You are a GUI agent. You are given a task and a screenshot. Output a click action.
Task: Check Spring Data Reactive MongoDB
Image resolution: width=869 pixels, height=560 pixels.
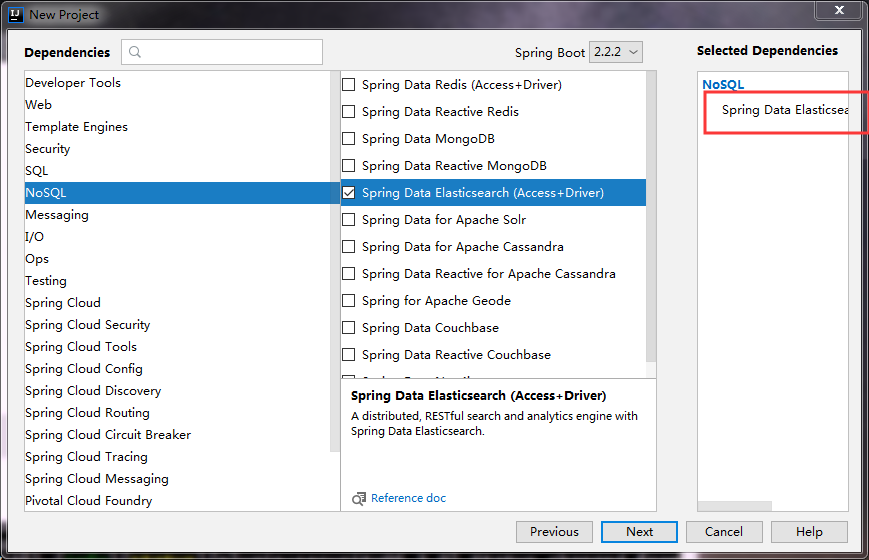tap(349, 166)
